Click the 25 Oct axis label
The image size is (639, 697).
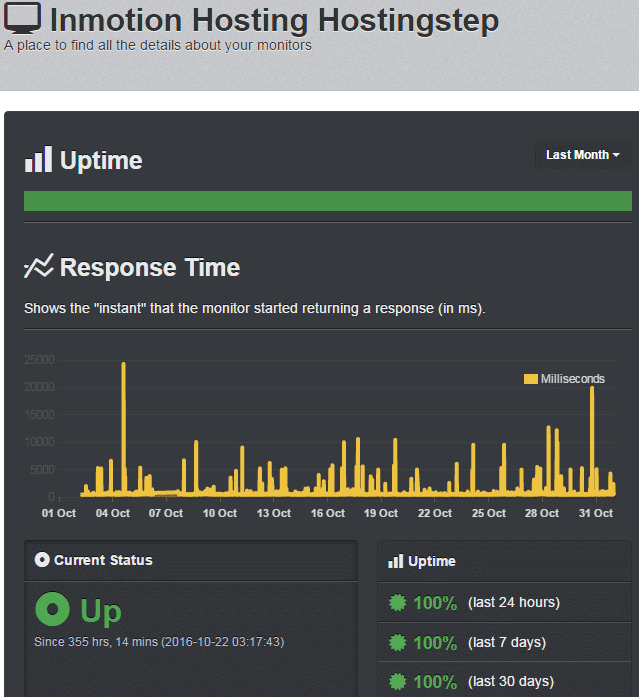click(x=489, y=513)
